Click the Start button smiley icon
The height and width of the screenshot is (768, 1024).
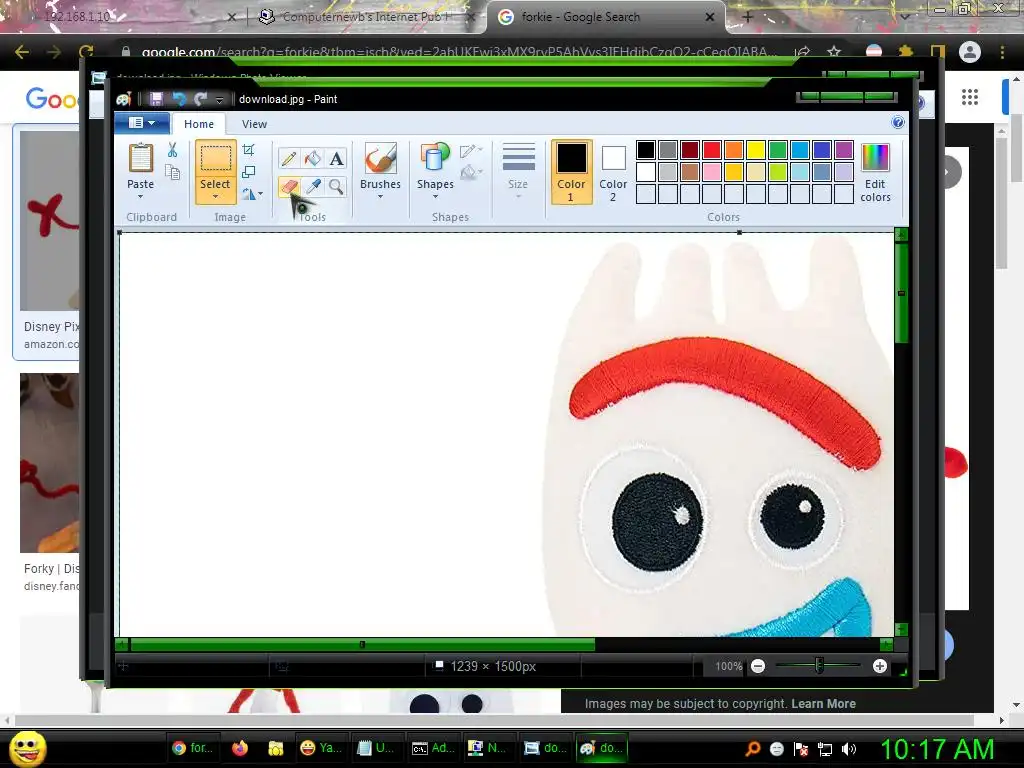(x=27, y=748)
